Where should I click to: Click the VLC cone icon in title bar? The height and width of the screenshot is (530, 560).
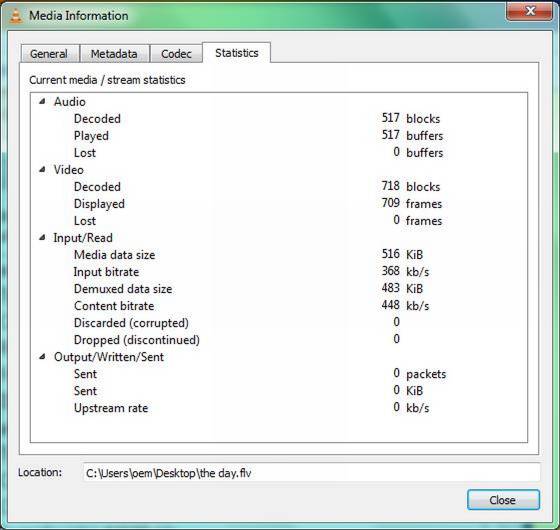pyautogui.click(x=15, y=16)
